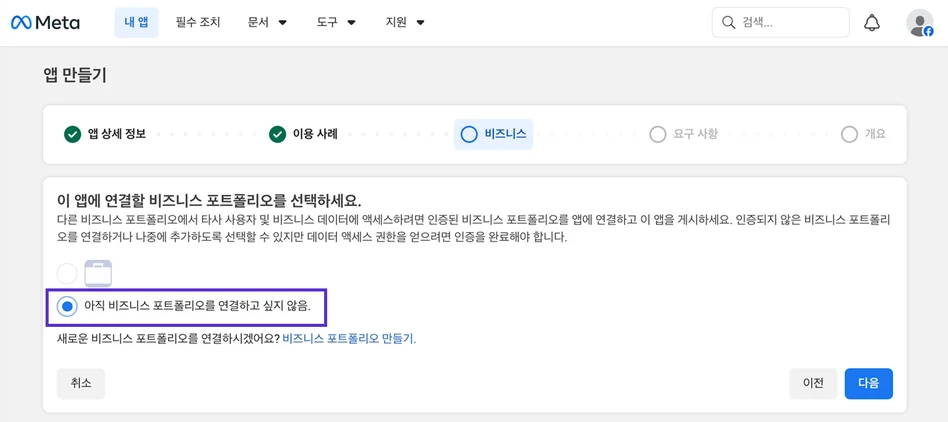
Task: Click the 개요 step in progress bar
Action: point(864,134)
